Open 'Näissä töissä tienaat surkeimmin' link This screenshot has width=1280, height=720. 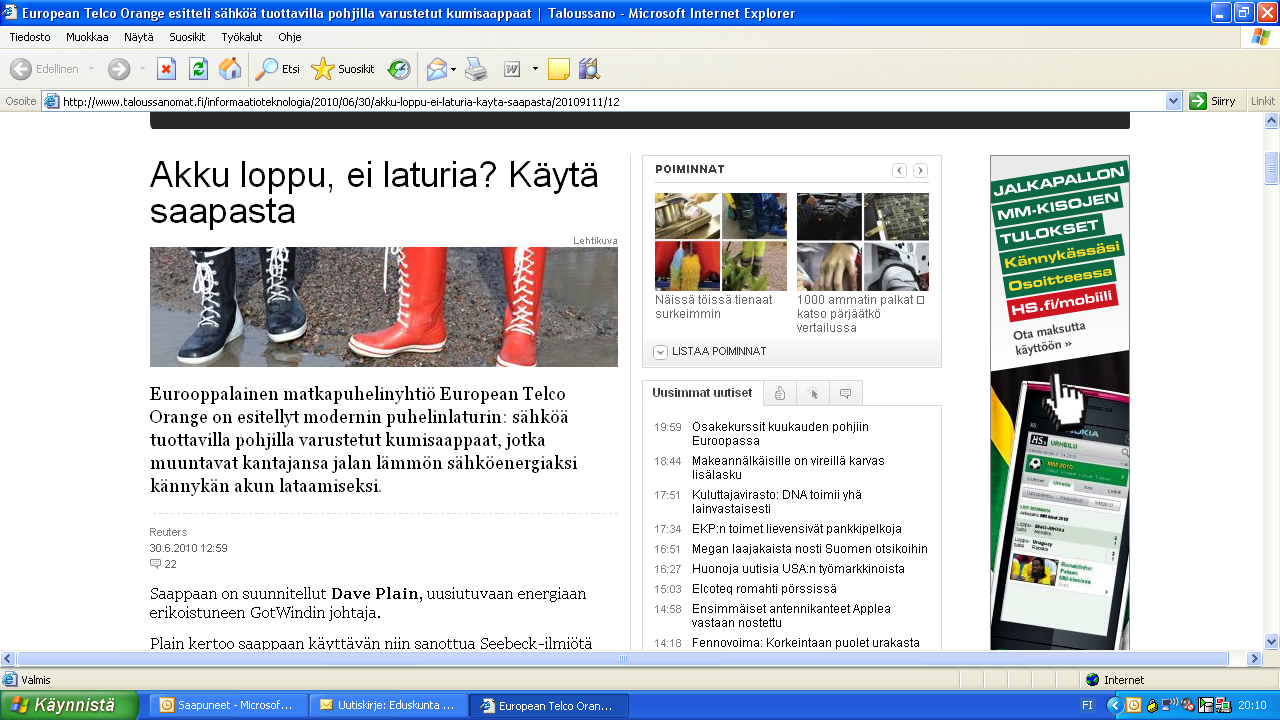(714, 307)
